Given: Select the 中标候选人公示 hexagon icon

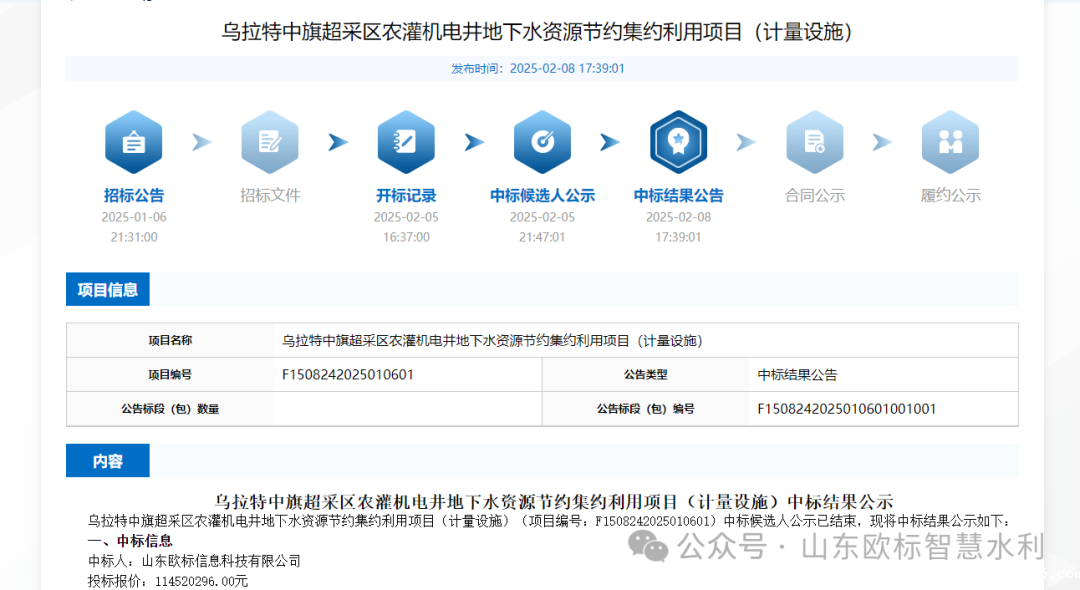Looking at the screenshot, I should click(x=542, y=143).
